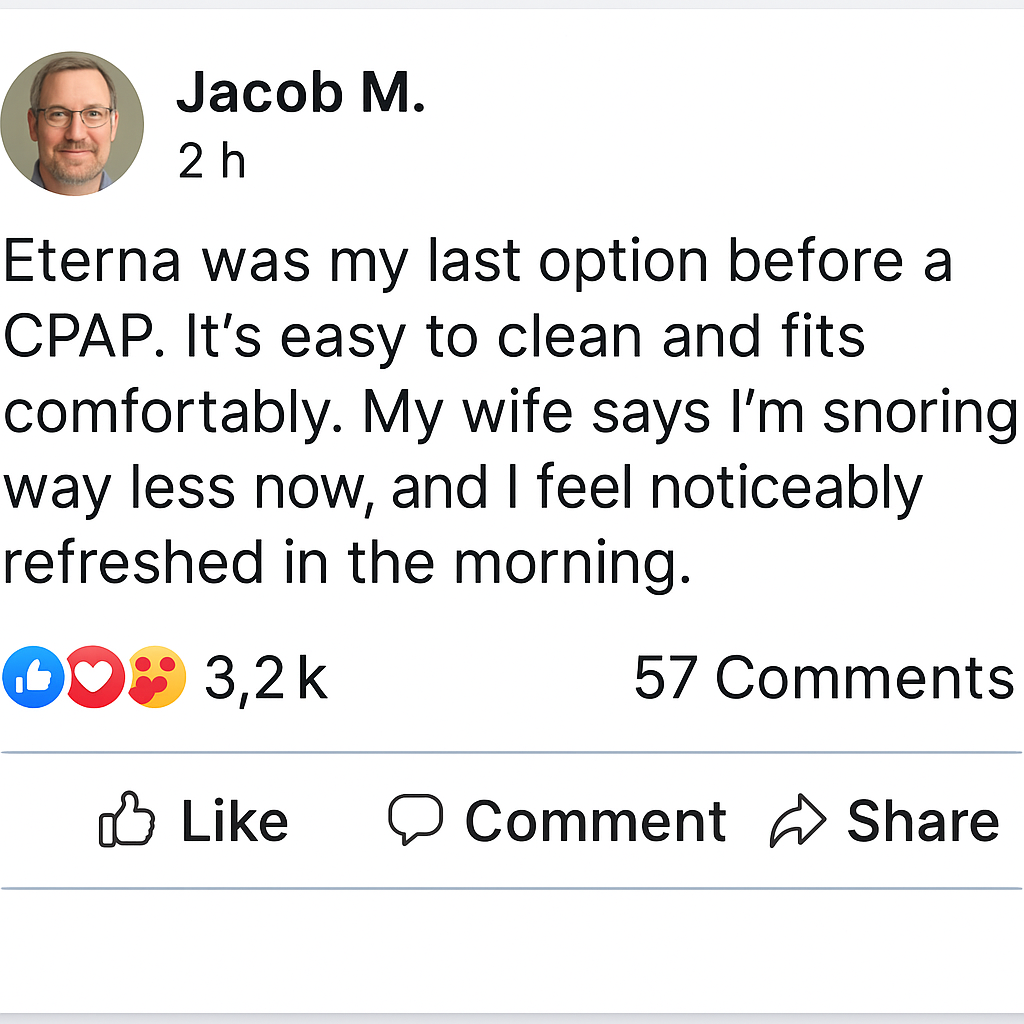This screenshot has width=1024, height=1024.
Task: Click the speech bubble Comment icon
Action: (415, 821)
